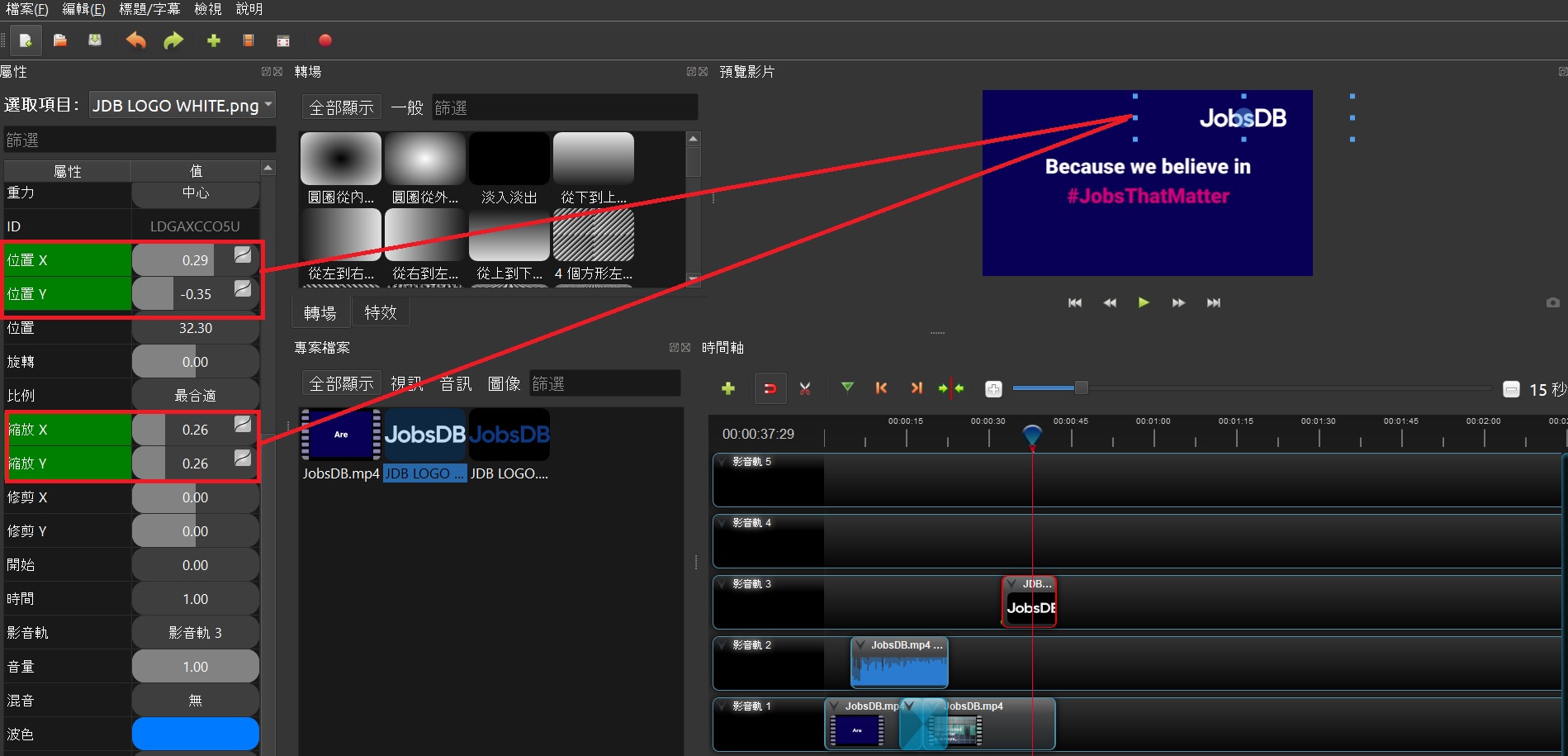Undo the last action
1568x756 pixels.
135,40
